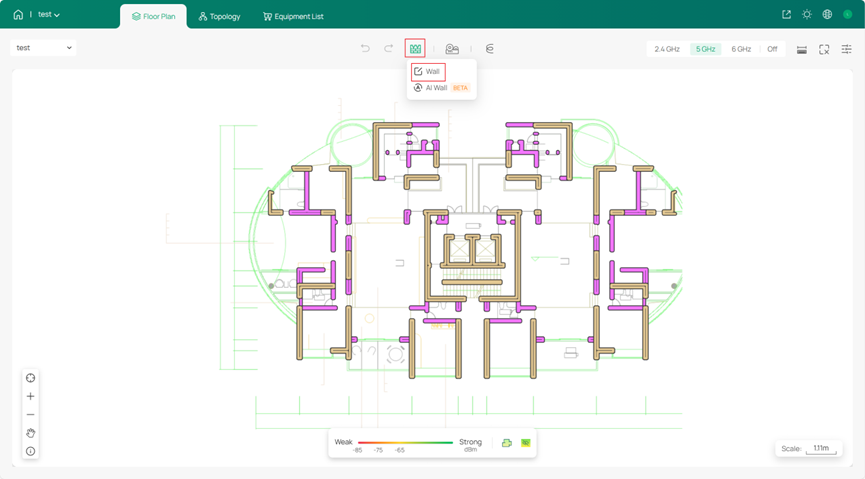Click the Scale 1.11m value
The image size is (865, 479).
tap(822, 449)
